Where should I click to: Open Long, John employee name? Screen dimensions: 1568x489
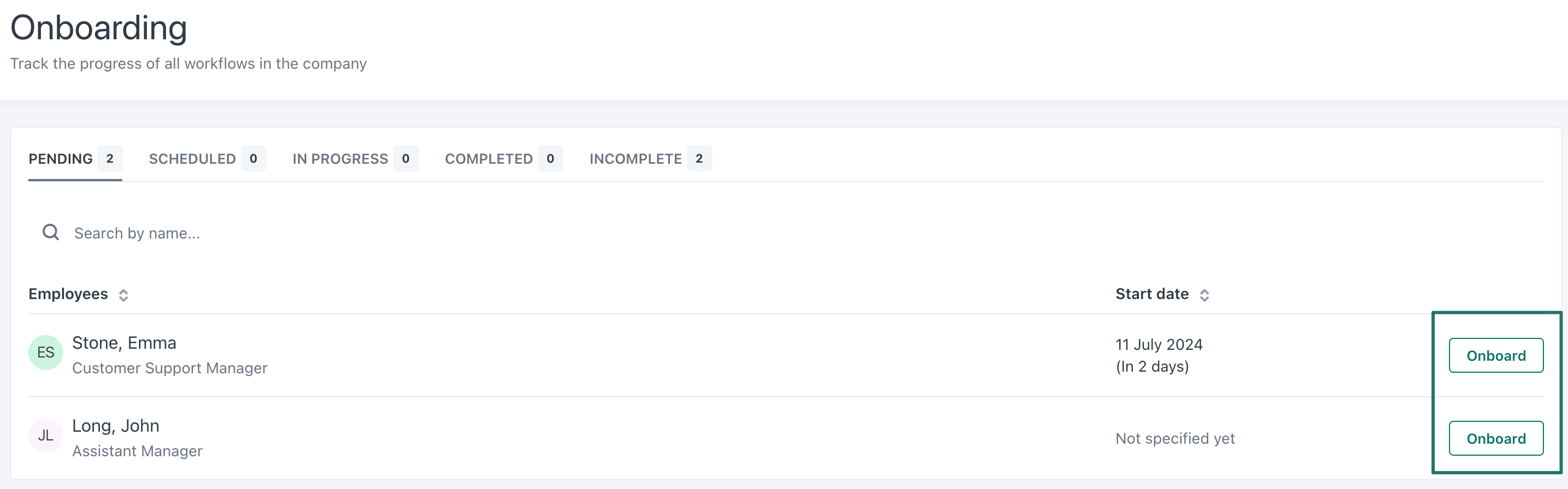(x=116, y=426)
